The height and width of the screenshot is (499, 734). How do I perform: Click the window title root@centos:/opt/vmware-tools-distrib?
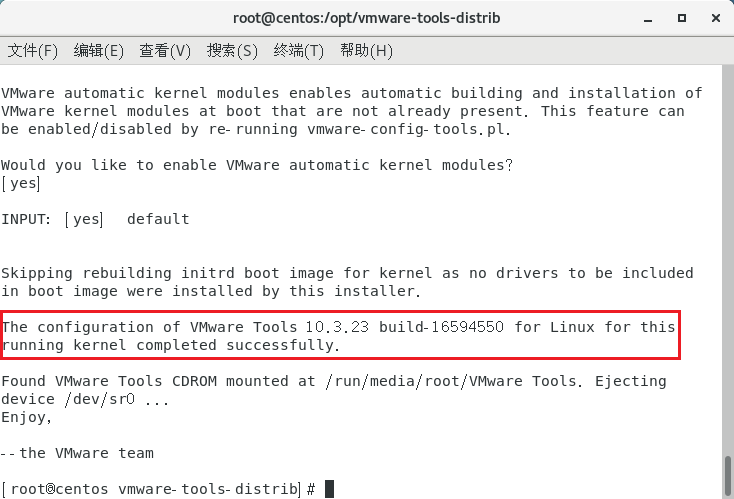367,18
